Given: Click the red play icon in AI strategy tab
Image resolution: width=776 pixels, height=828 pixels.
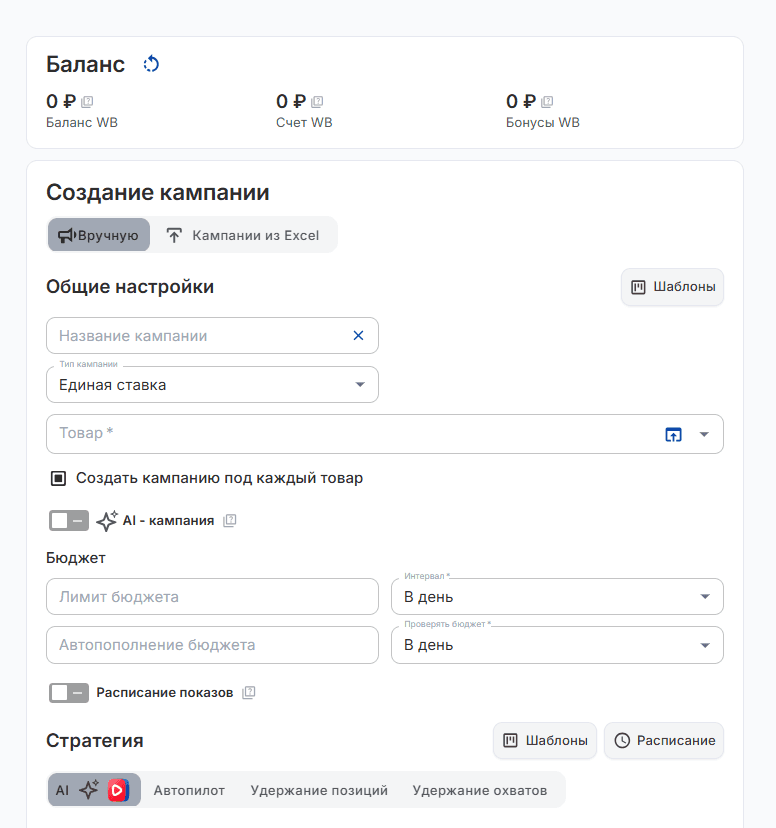Looking at the screenshot, I should tap(118, 791).
